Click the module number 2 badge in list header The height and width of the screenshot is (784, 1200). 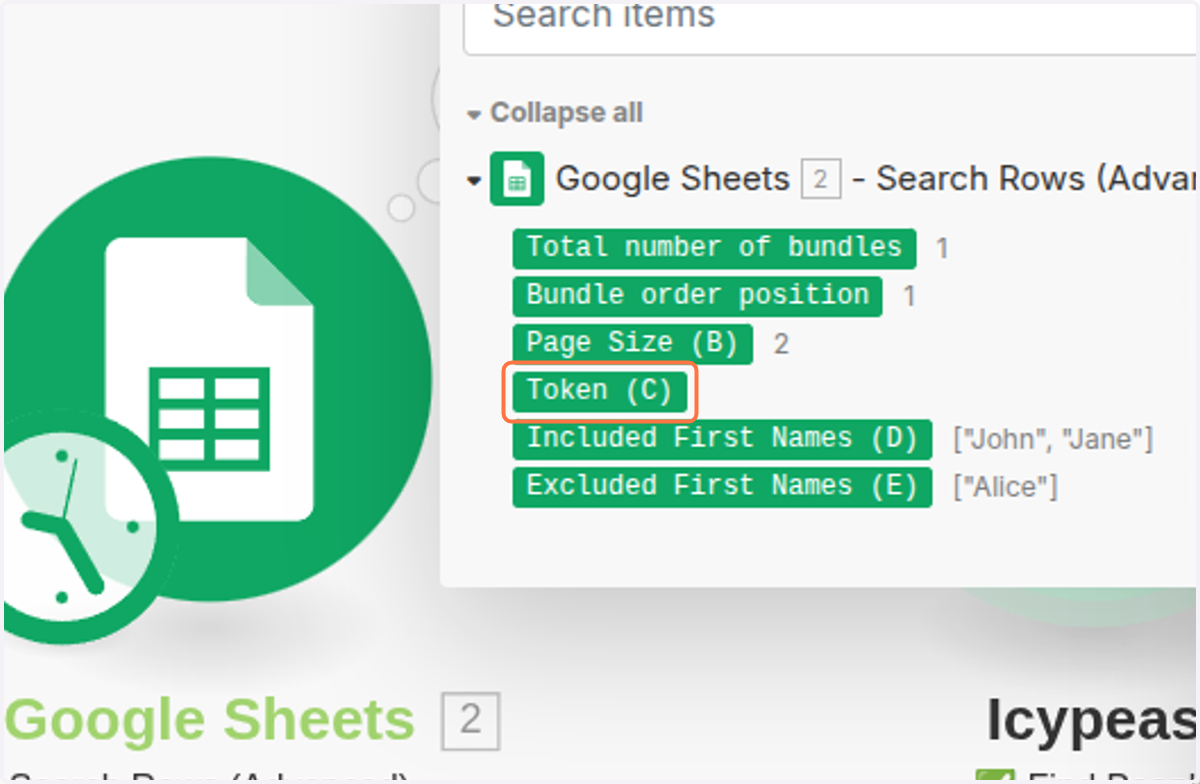point(820,179)
